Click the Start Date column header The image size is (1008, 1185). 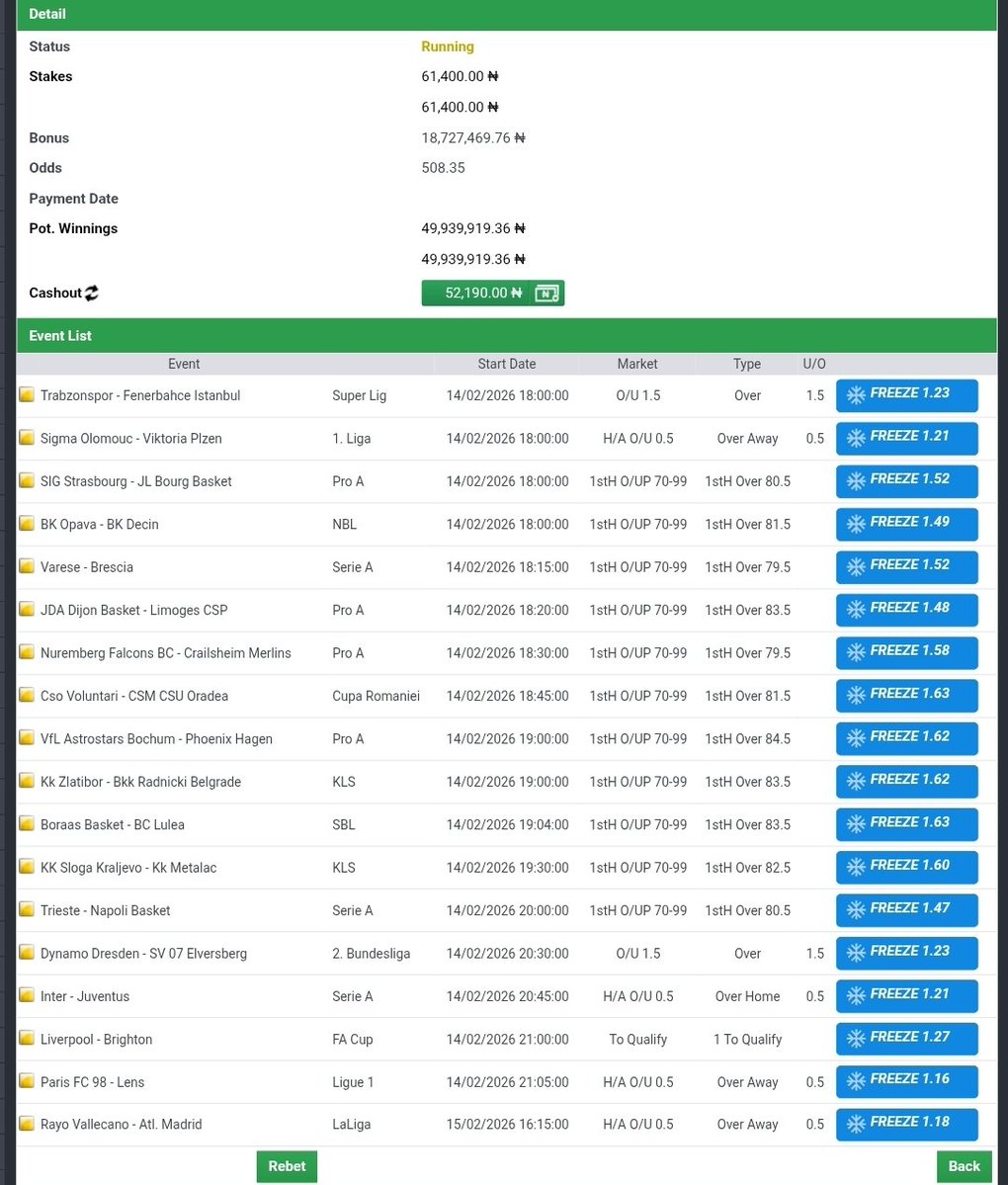[x=507, y=365]
